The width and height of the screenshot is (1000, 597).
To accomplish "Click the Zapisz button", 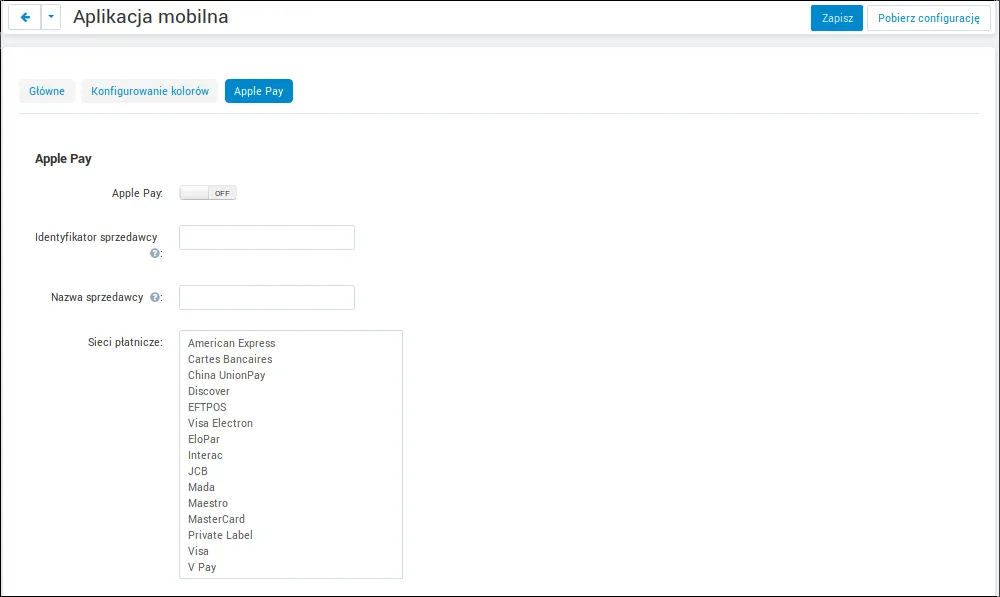I will coord(837,18).
